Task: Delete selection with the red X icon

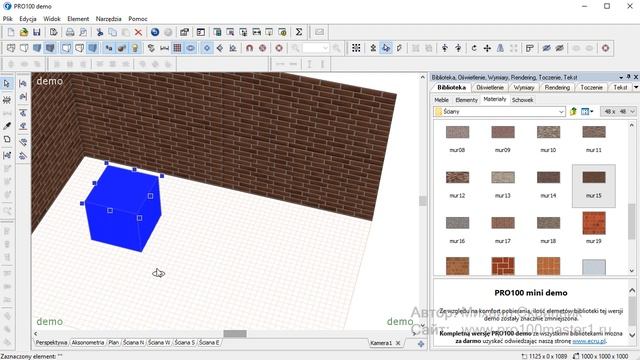Action: (138, 32)
